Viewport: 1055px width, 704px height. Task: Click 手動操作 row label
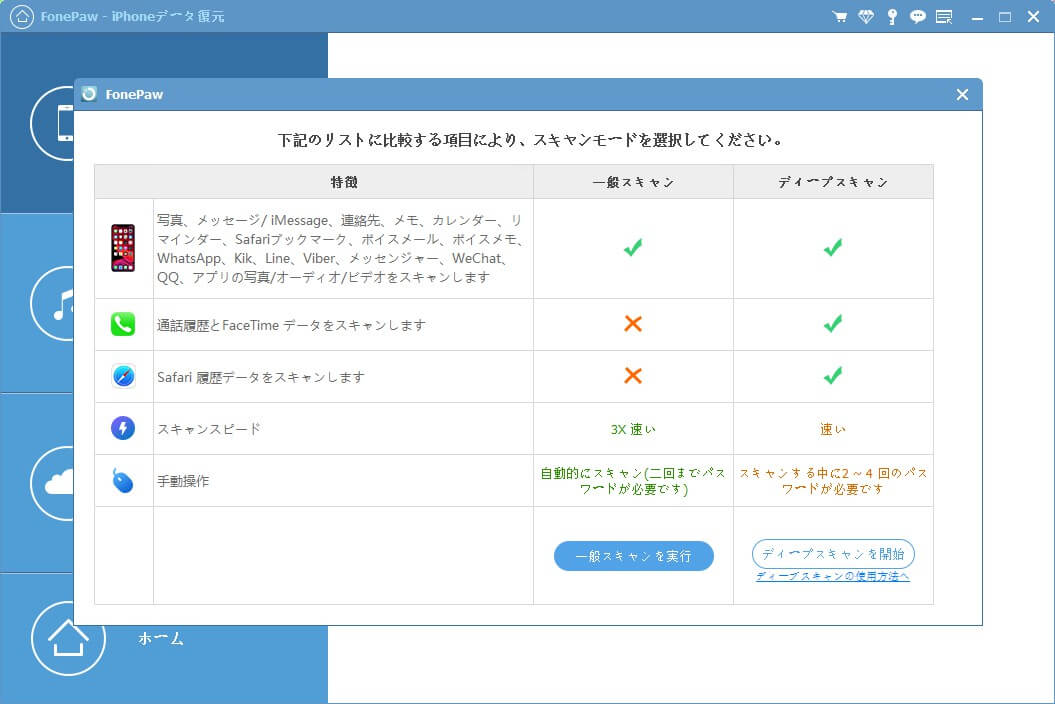(183, 481)
